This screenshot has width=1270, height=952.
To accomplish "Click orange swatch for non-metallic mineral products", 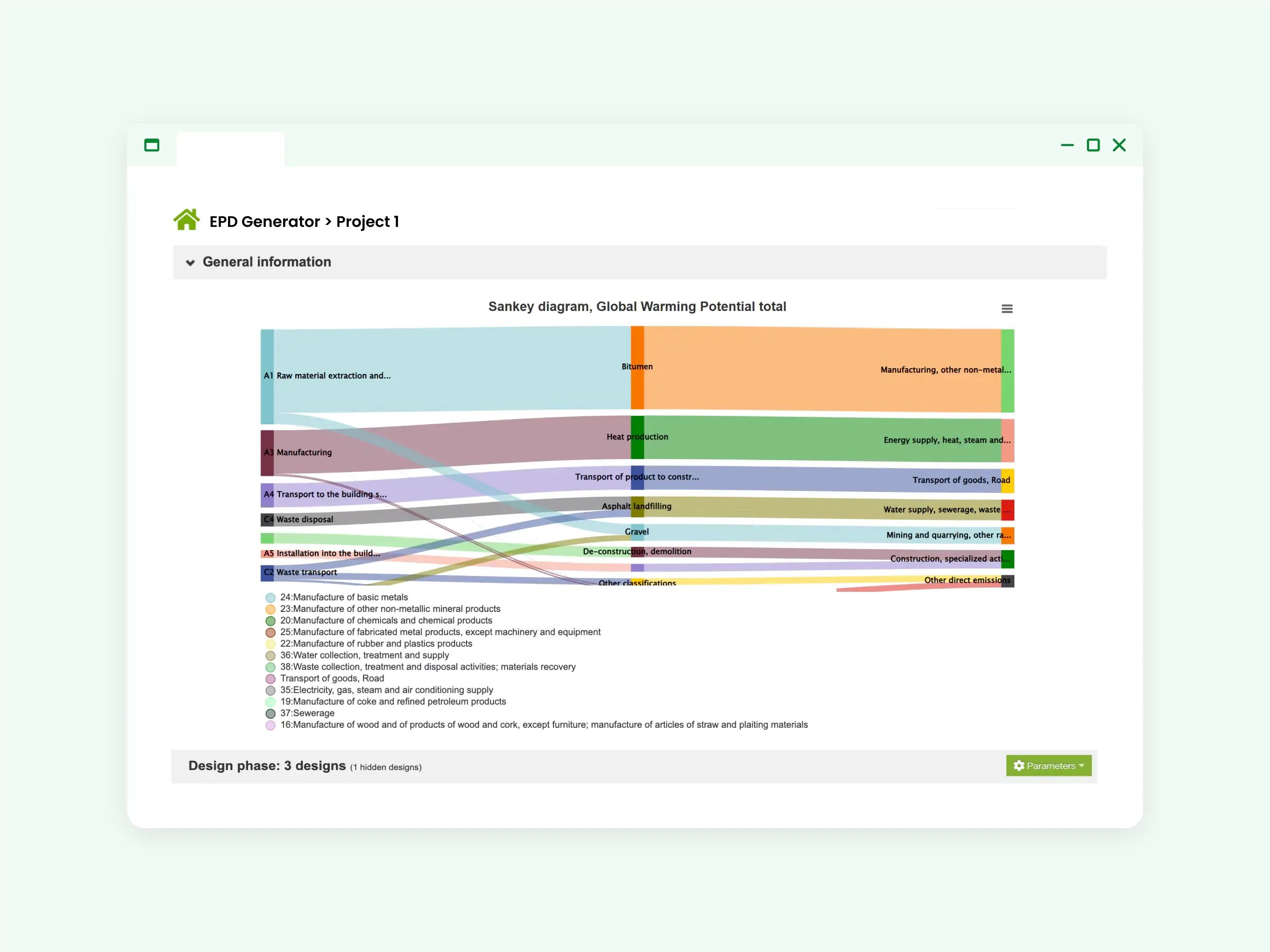I will pyautogui.click(x=270, y=609).
